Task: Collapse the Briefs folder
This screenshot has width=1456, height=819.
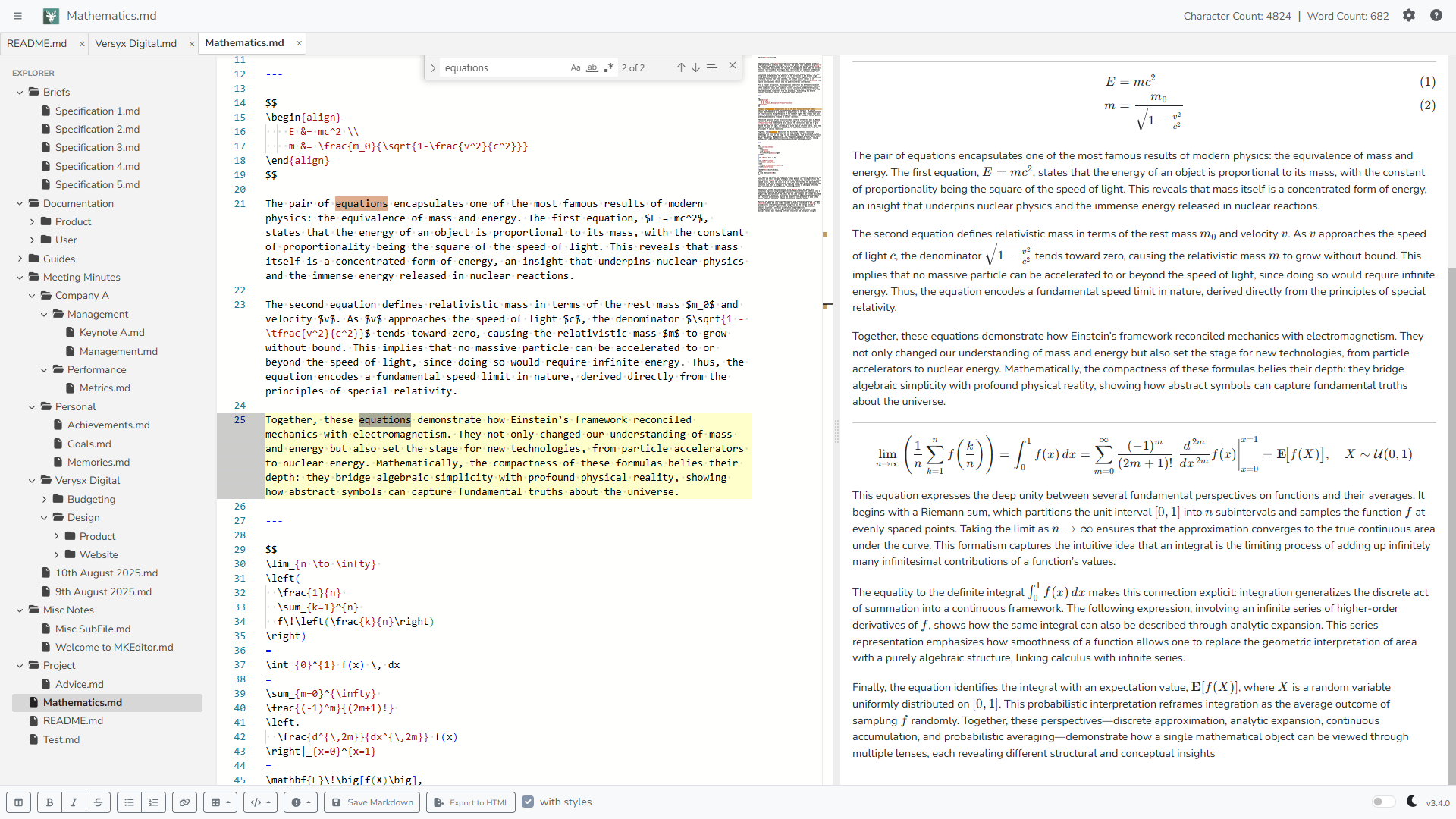Action: click(20, 93)
